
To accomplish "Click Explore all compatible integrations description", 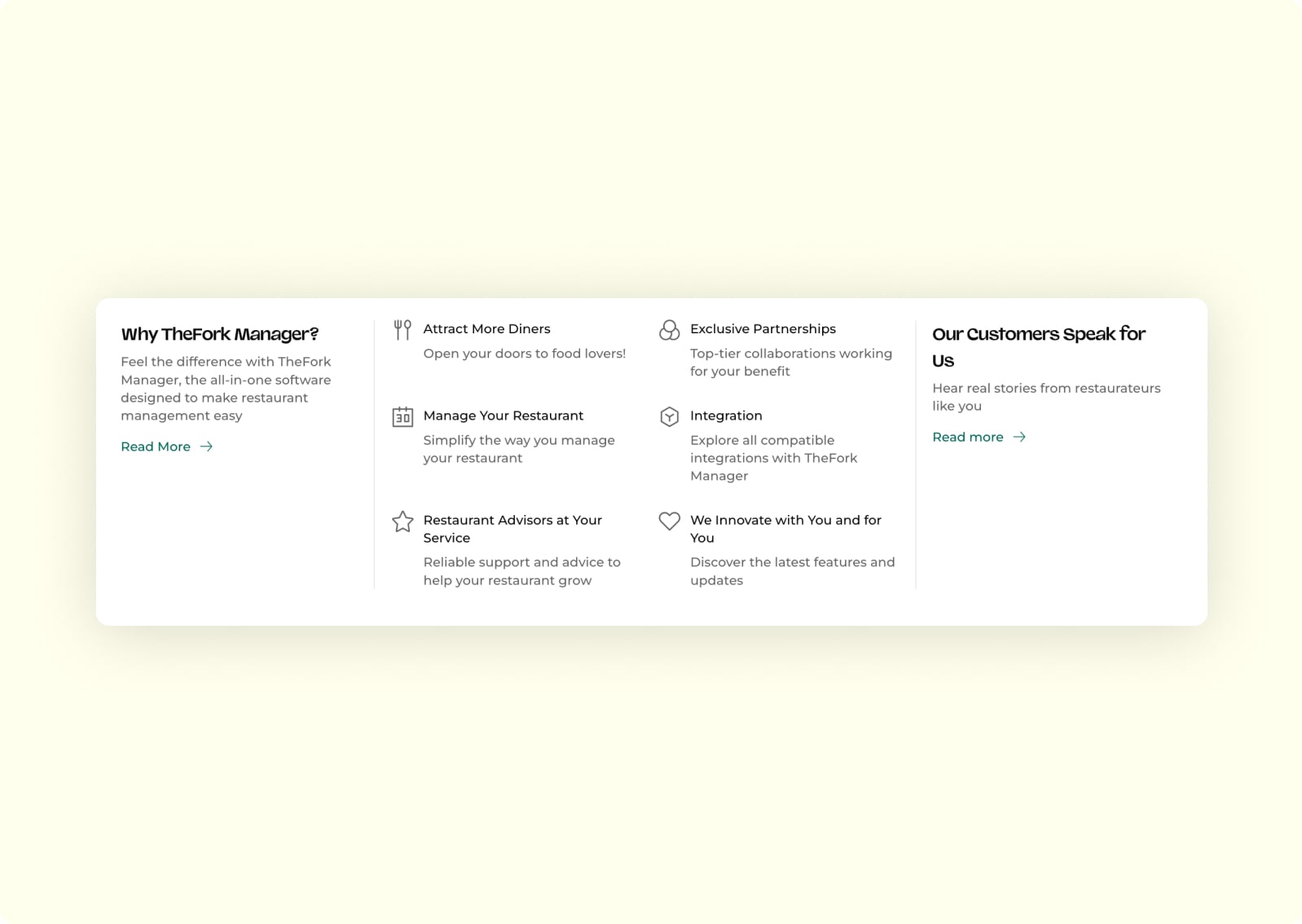I will pyautogui.click(x=774, y=458).
